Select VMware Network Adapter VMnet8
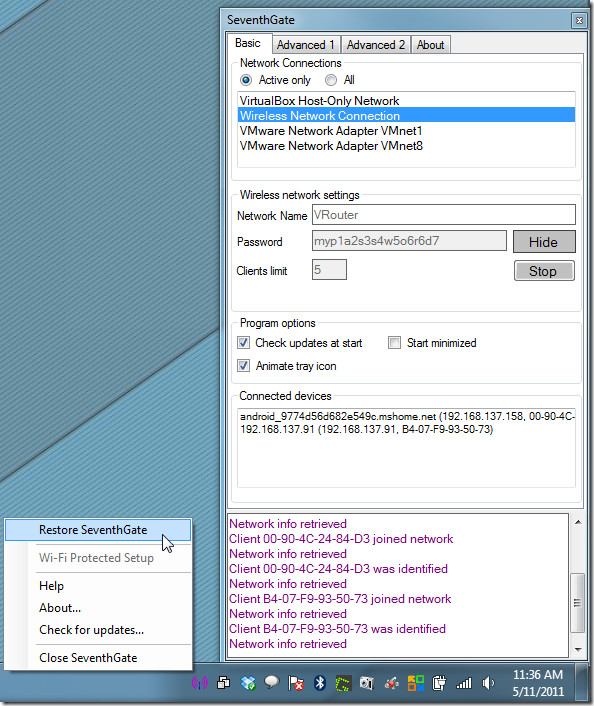Screen dimensions: 594x706 (406, 146)
